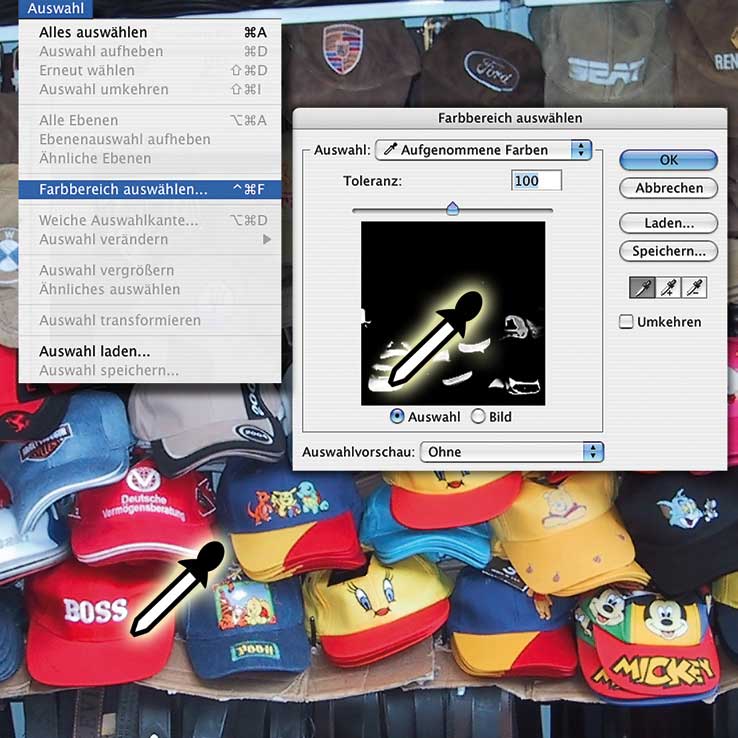Open the Auswahlvorschau Ohne dropdown
The image size is (738, 738).
click(512, 452)
